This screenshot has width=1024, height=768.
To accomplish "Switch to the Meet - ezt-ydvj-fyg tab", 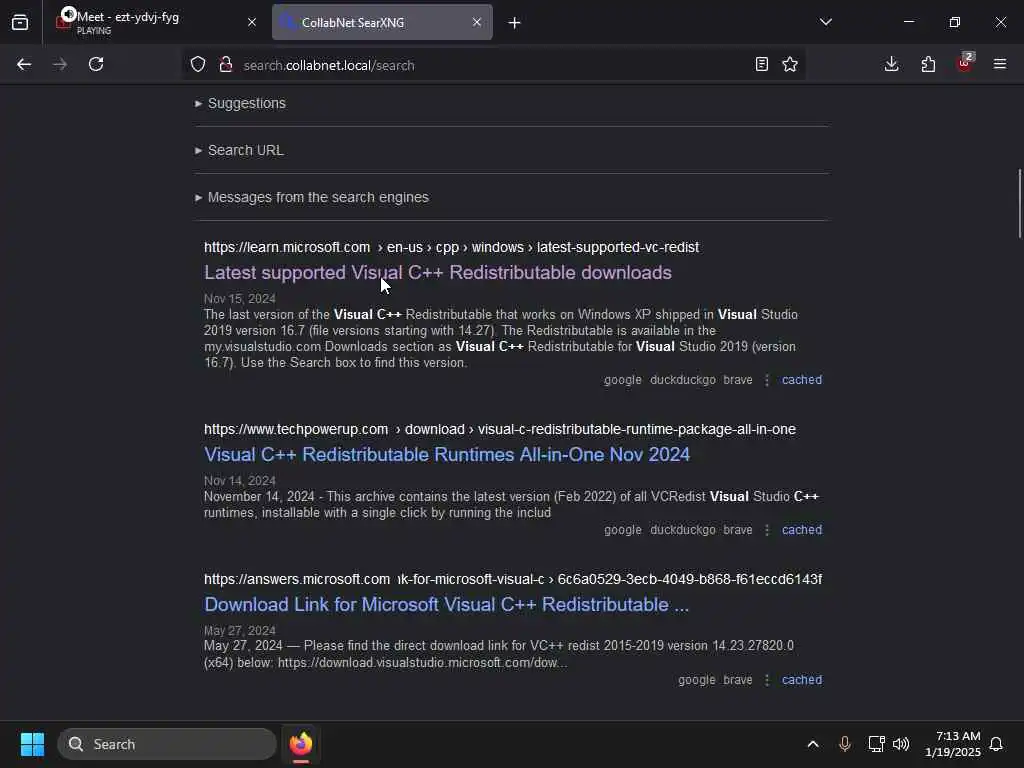I will pos(156,22).
